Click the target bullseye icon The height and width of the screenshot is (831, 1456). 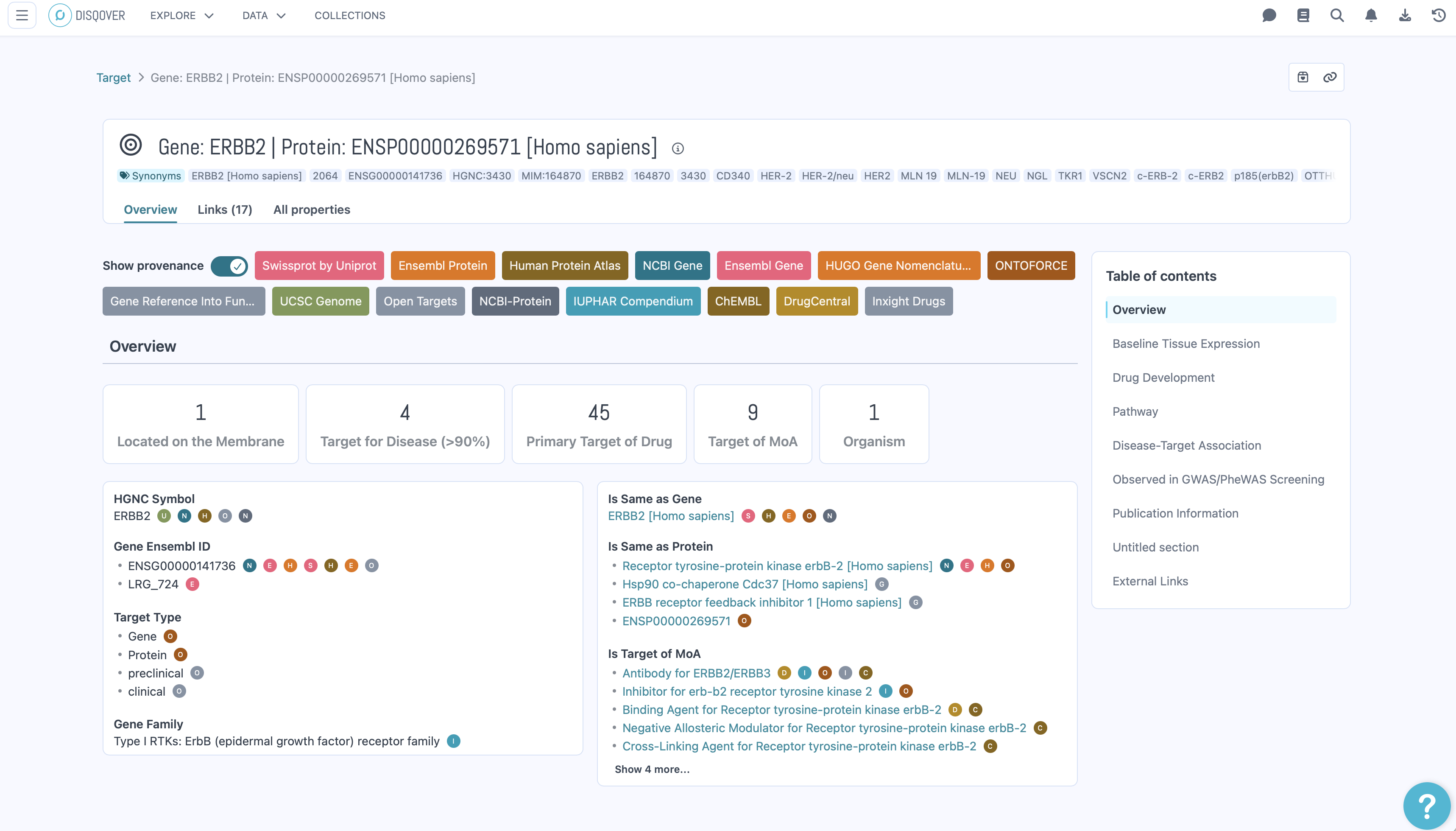(x=131, y=145)
